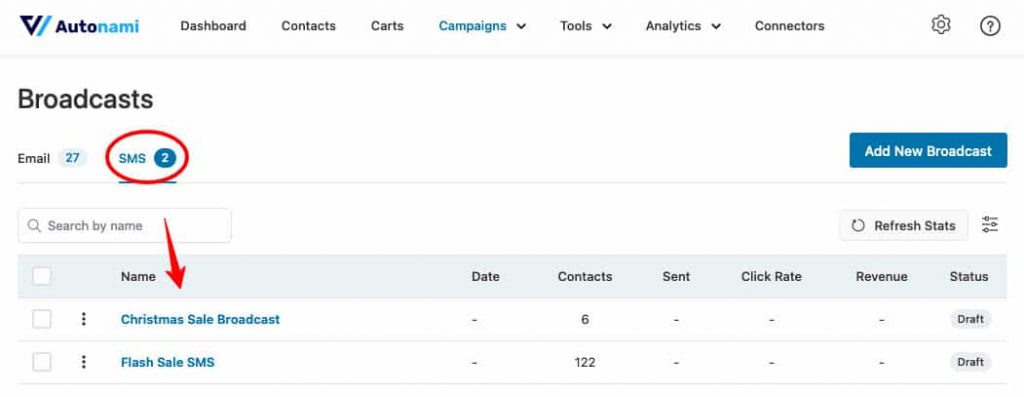Check the Christmas Sale Broadcast row checkbox

[x=42, y=319]
